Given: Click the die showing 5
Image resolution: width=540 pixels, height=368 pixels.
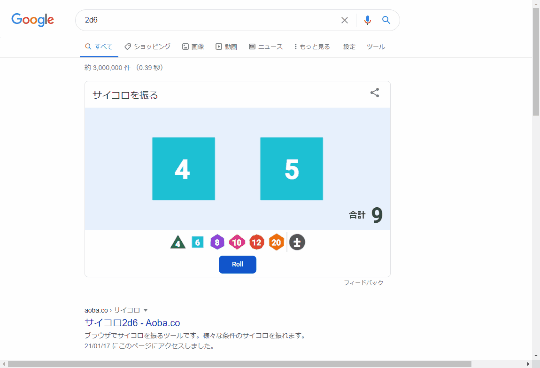Looking at the screenshot, I should 291,169.
